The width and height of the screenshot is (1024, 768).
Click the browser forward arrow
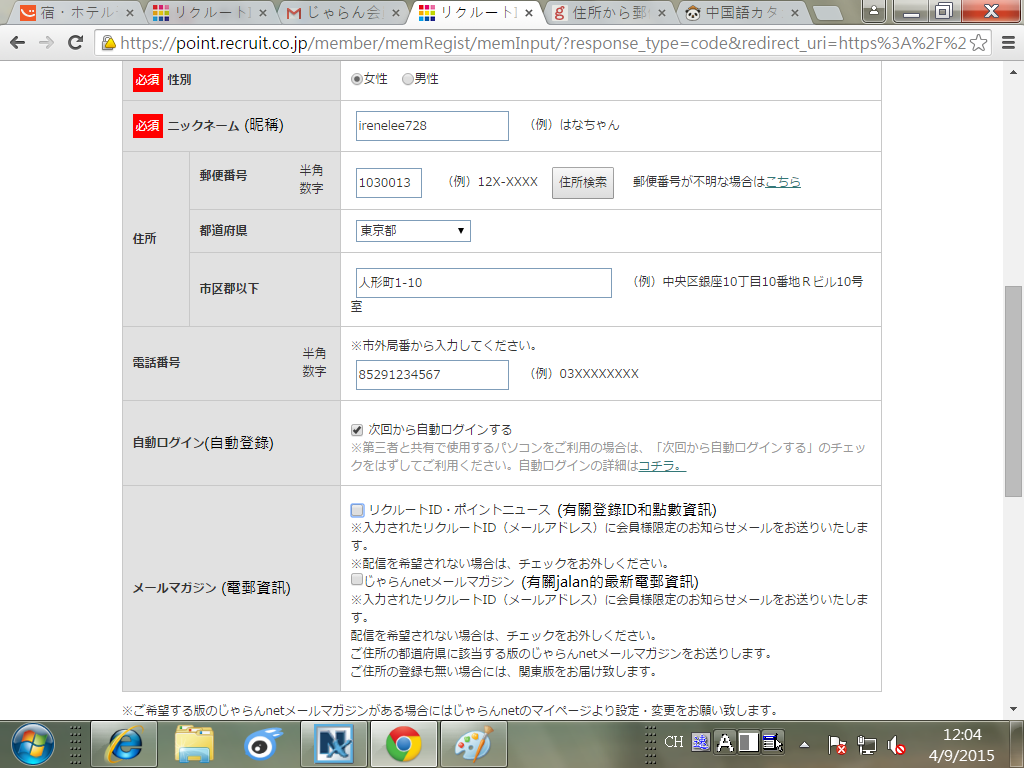(x=46, y=43)
